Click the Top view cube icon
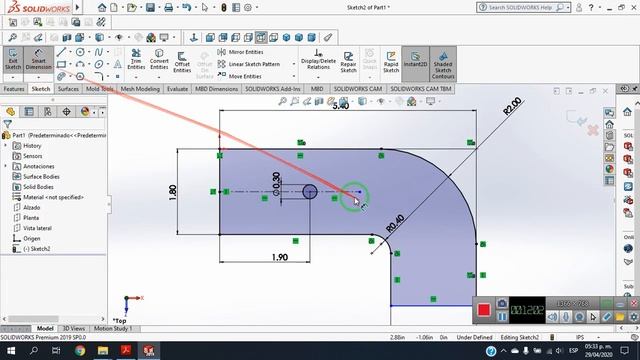The height and width of the screenshot is (360, 640). [261, 38]
